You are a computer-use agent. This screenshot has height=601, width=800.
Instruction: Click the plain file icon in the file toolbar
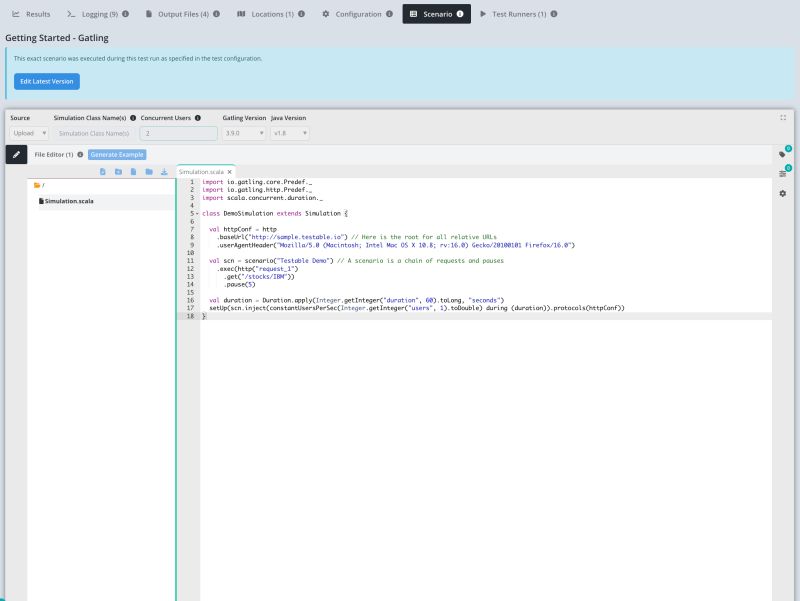point(133,172)
